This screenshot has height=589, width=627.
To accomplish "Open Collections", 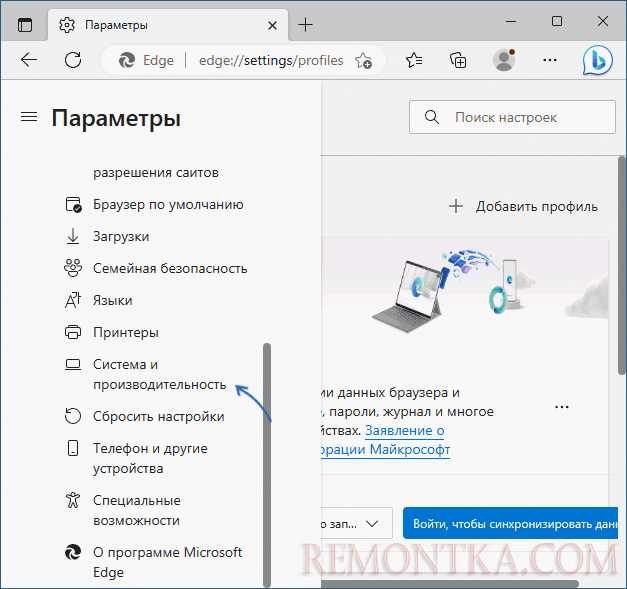I will pos(458,60).
